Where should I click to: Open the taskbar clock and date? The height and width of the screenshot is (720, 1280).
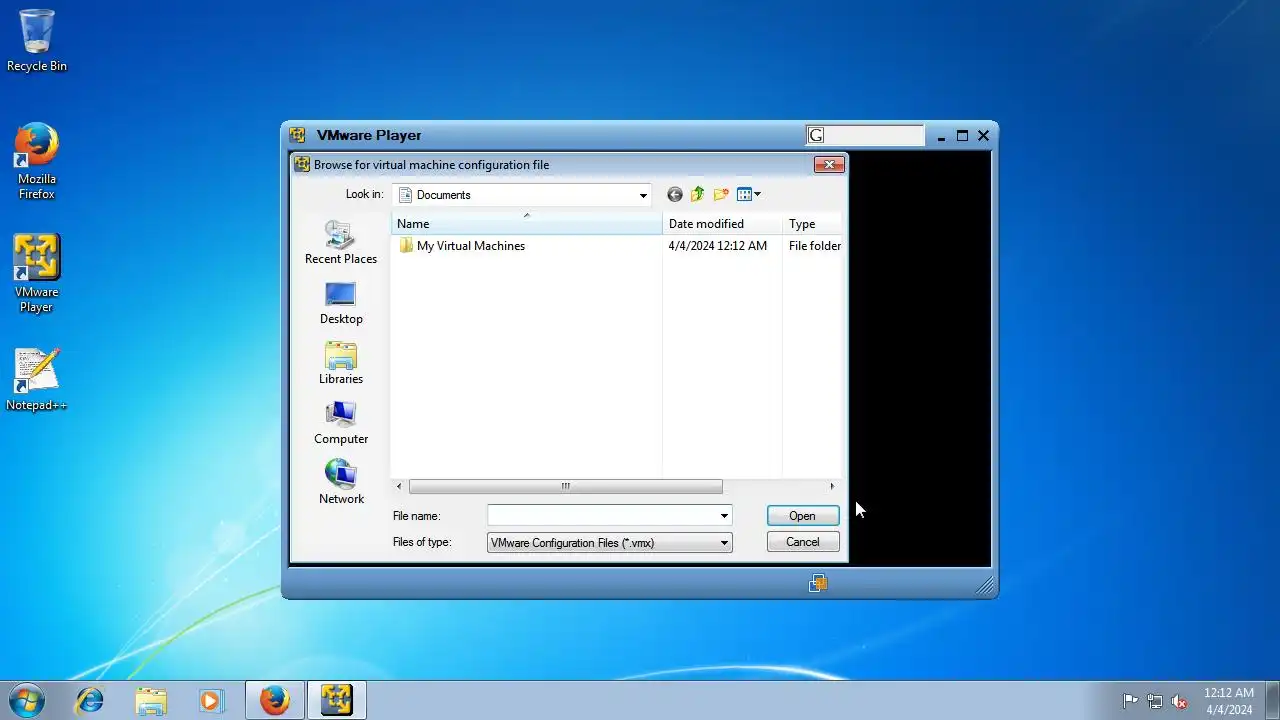click(x=1229, y=701)
